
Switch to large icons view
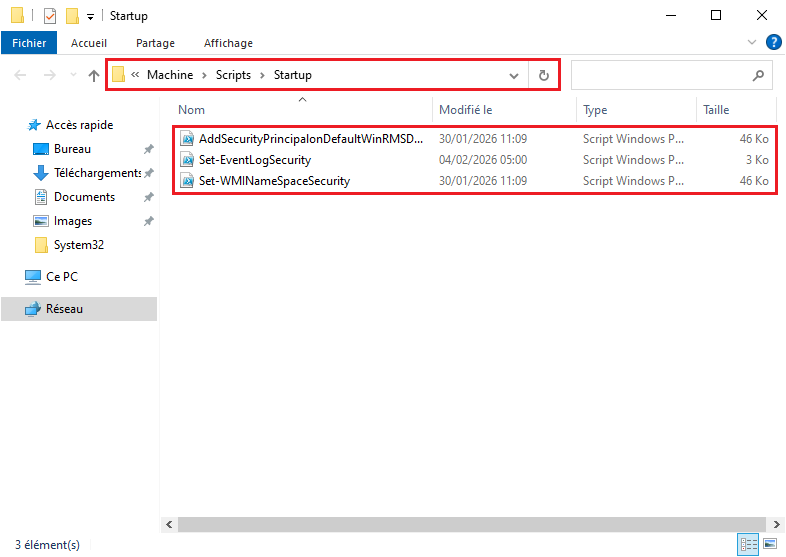point(770,545)
